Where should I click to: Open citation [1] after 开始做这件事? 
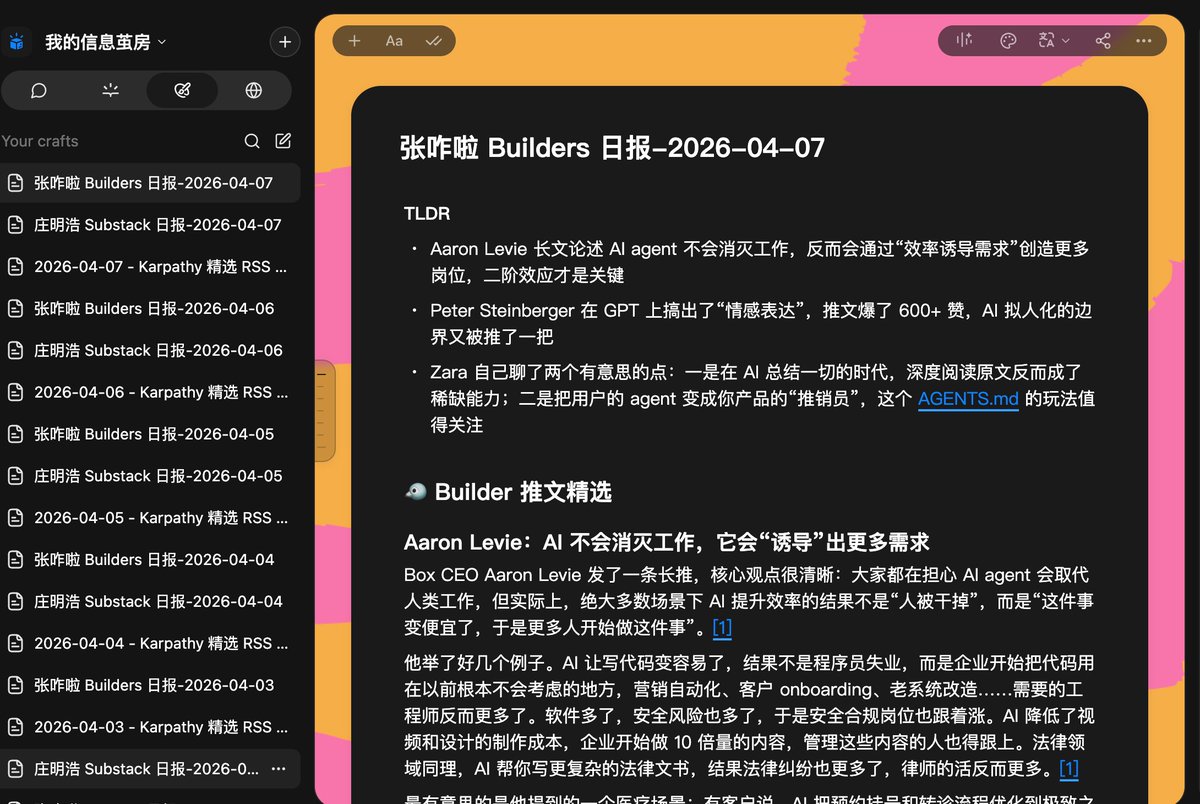(722, 629)
